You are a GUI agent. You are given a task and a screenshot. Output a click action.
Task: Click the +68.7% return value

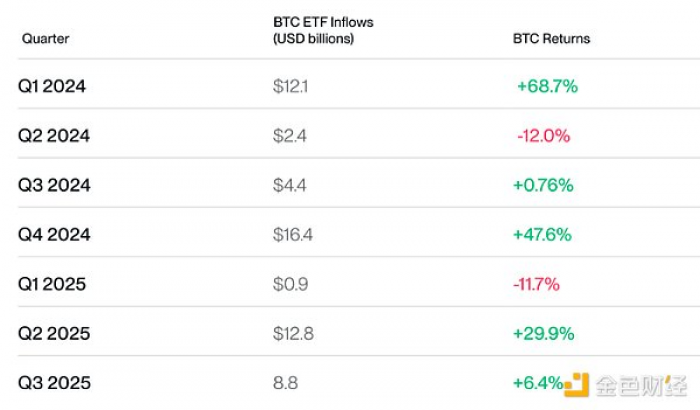[x=547, y=86]
